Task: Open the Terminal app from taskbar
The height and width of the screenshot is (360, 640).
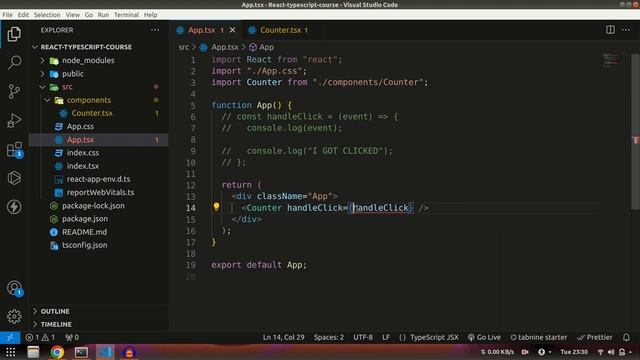Action: pyautogui.click(x=81, y=352)
